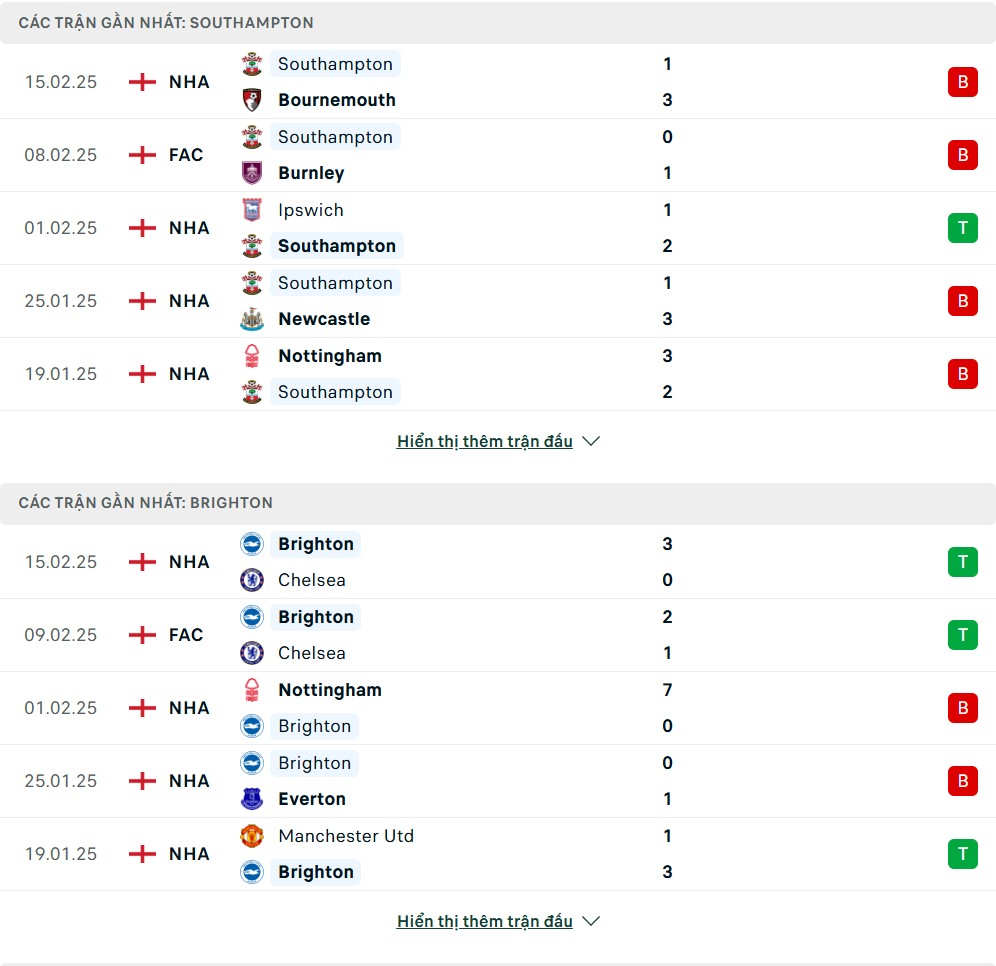Click the red B badge for Nottingham 7-0 Brighton

(962, 708)
